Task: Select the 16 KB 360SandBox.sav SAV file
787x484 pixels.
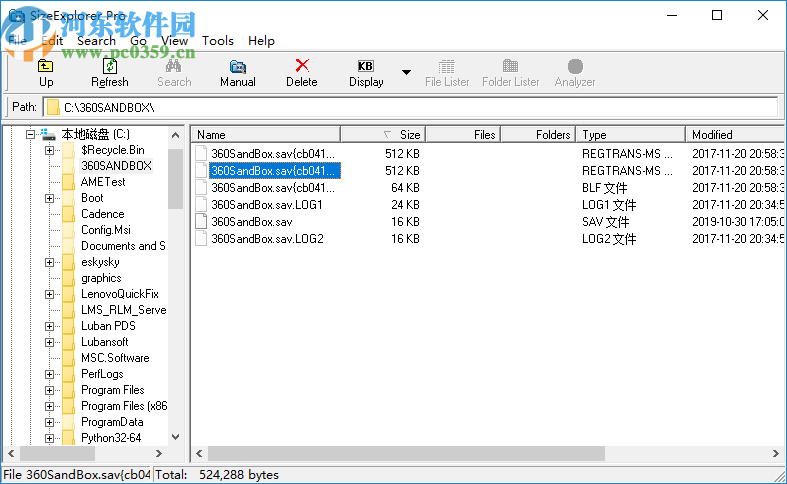Action: [x=251, y=222]
